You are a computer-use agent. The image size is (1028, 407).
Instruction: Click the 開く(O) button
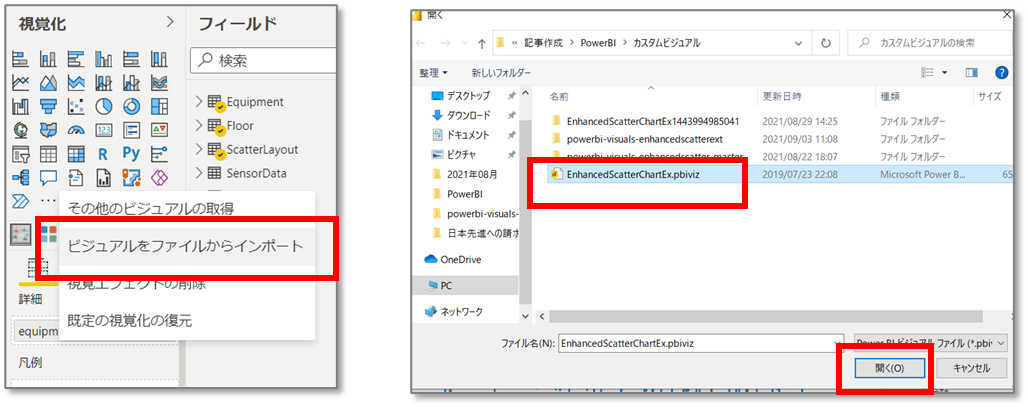coord(889,368)
